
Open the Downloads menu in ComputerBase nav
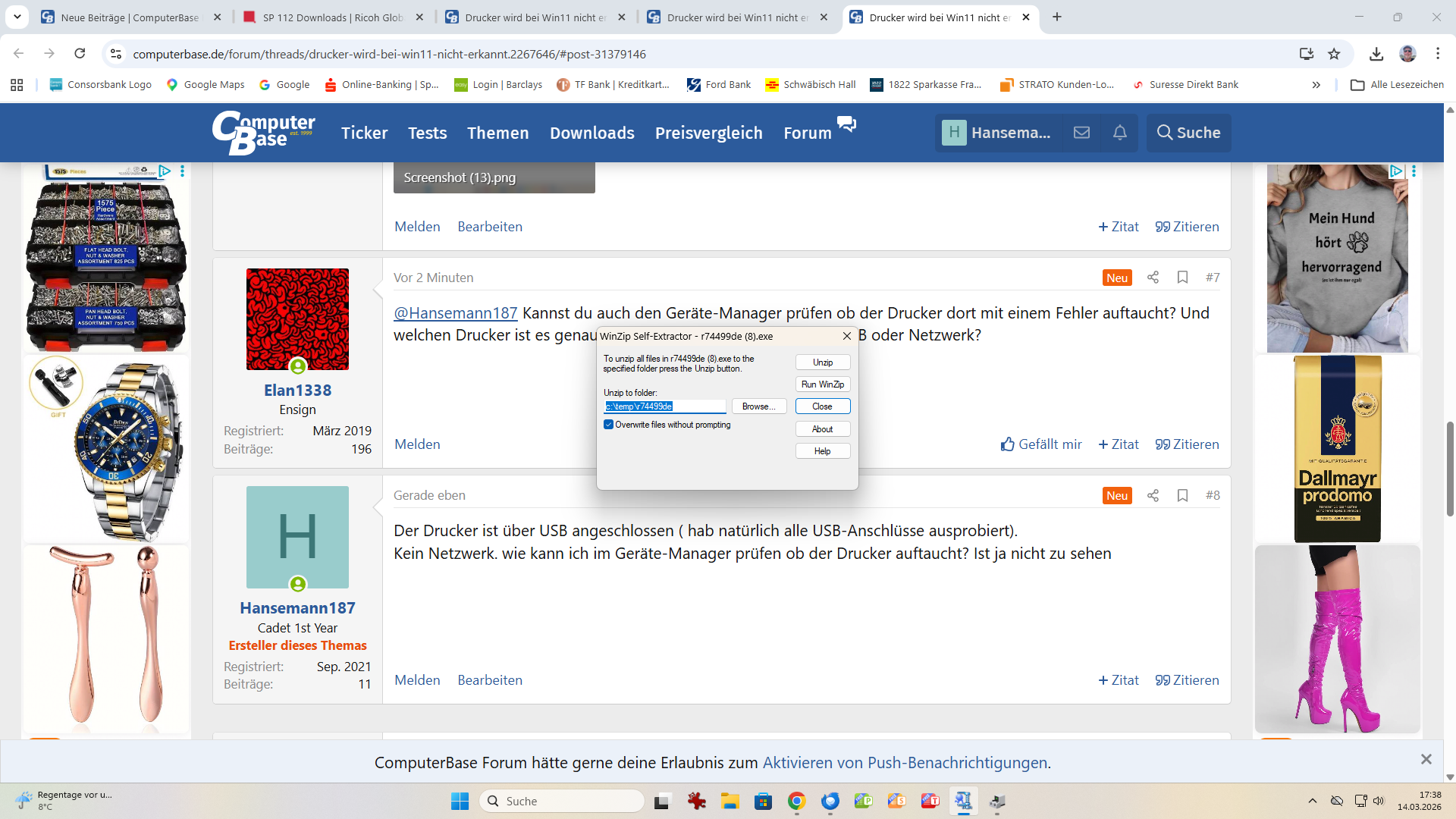pos(591,133)
